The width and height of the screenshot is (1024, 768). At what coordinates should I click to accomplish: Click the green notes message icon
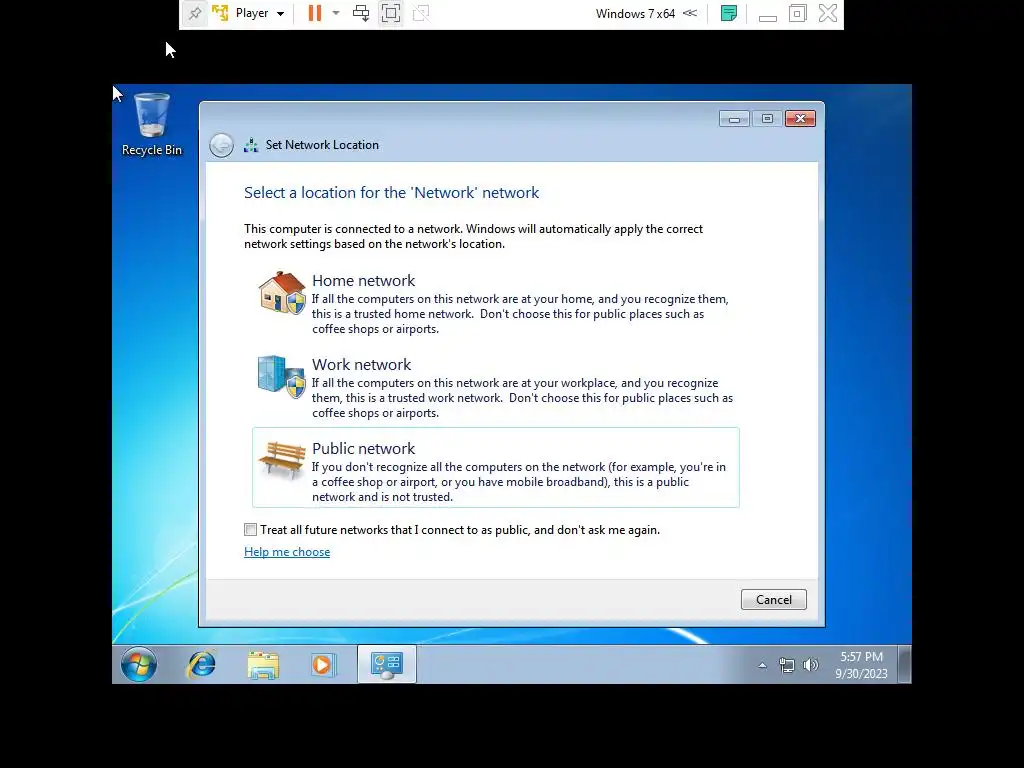[x=729, y=13]
